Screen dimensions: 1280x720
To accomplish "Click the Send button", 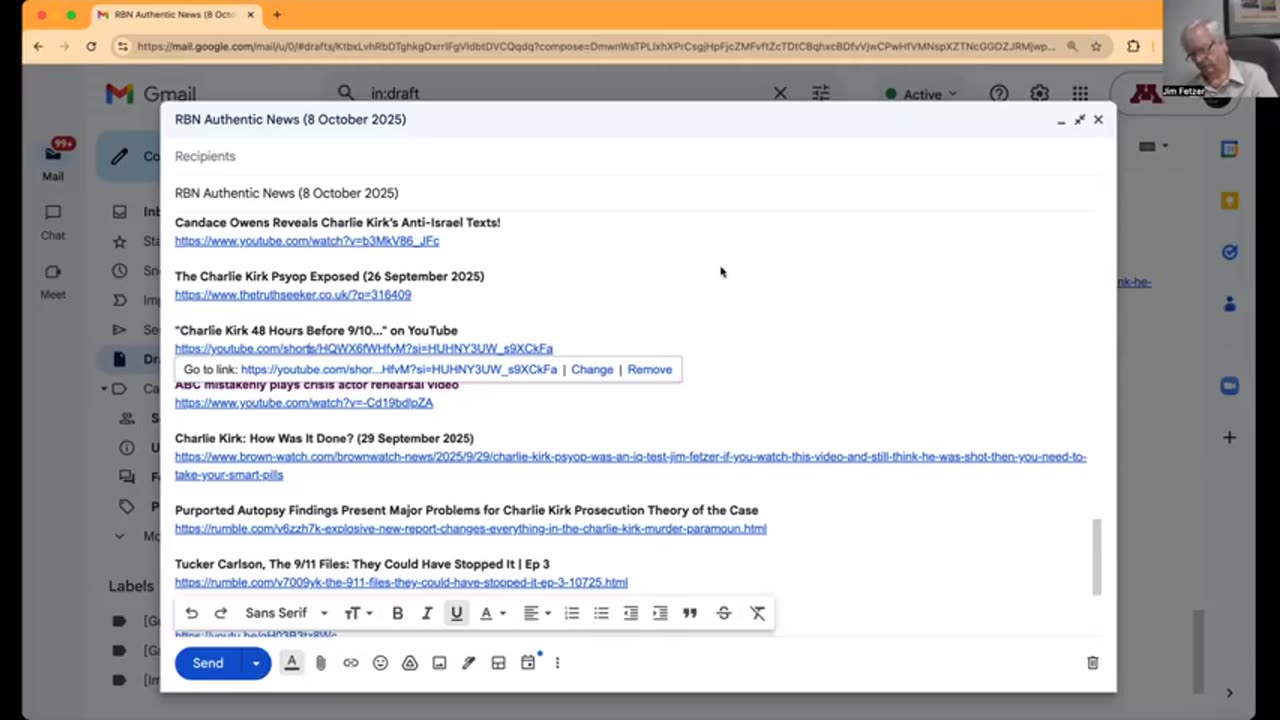I will (208, 663).
